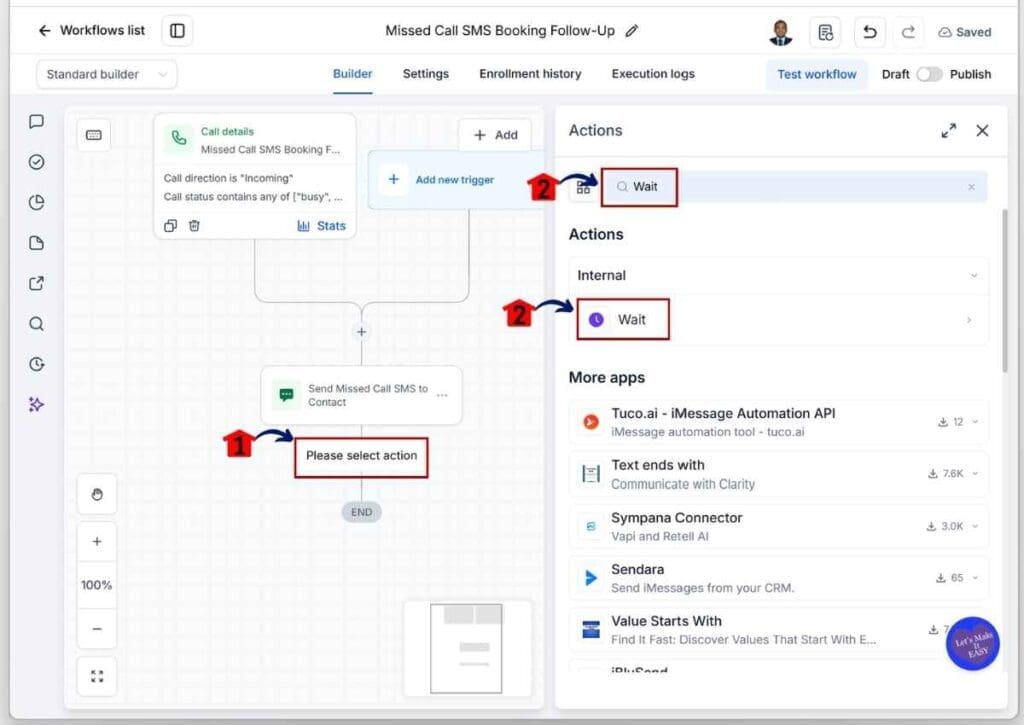Delete the Call details trigger via trash icon
The width and height of the screenshot is (1024, 725).
[x=194, y=225]
